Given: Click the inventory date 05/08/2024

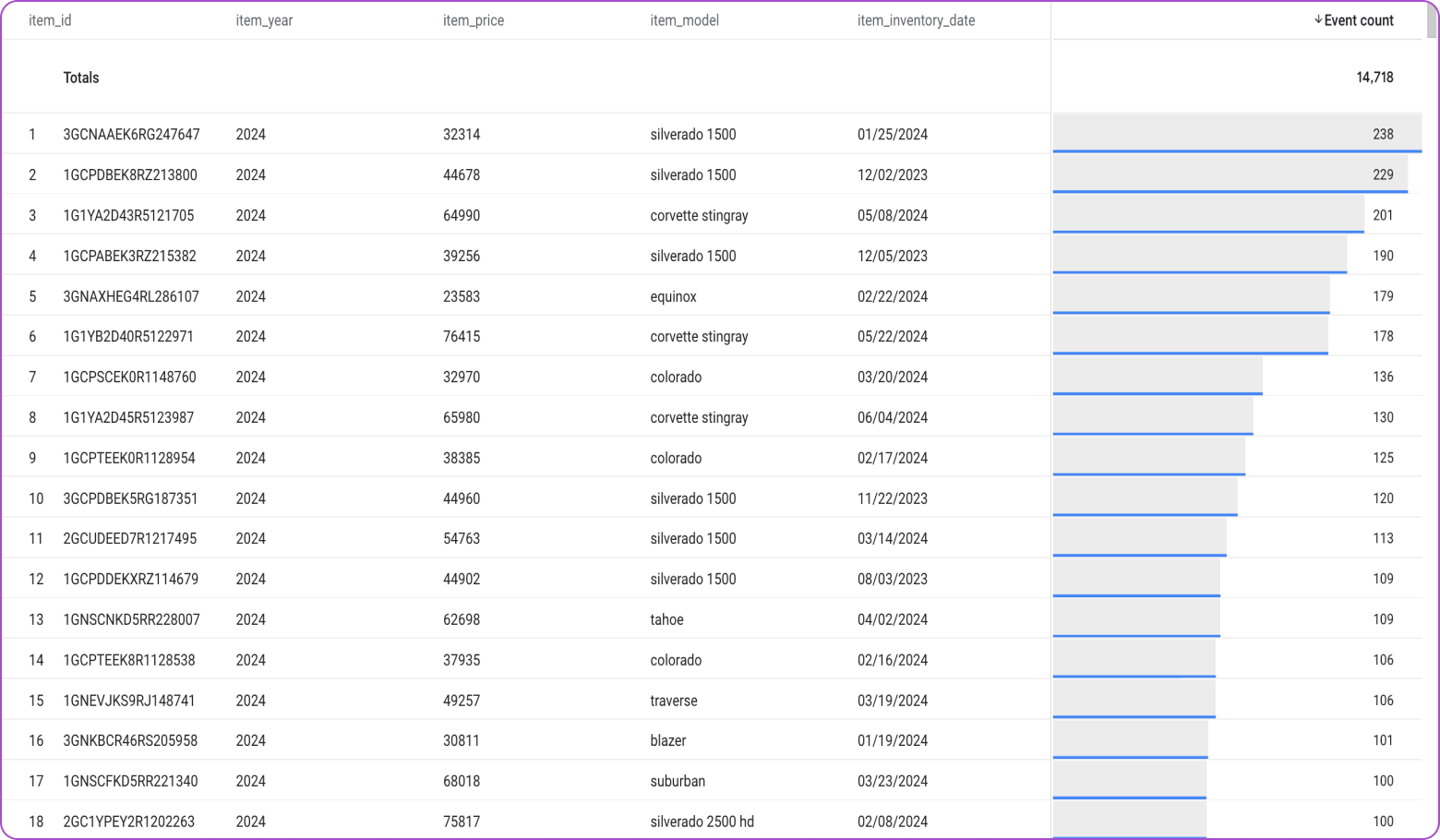Looking at the screenshot, I should [893, 216].
